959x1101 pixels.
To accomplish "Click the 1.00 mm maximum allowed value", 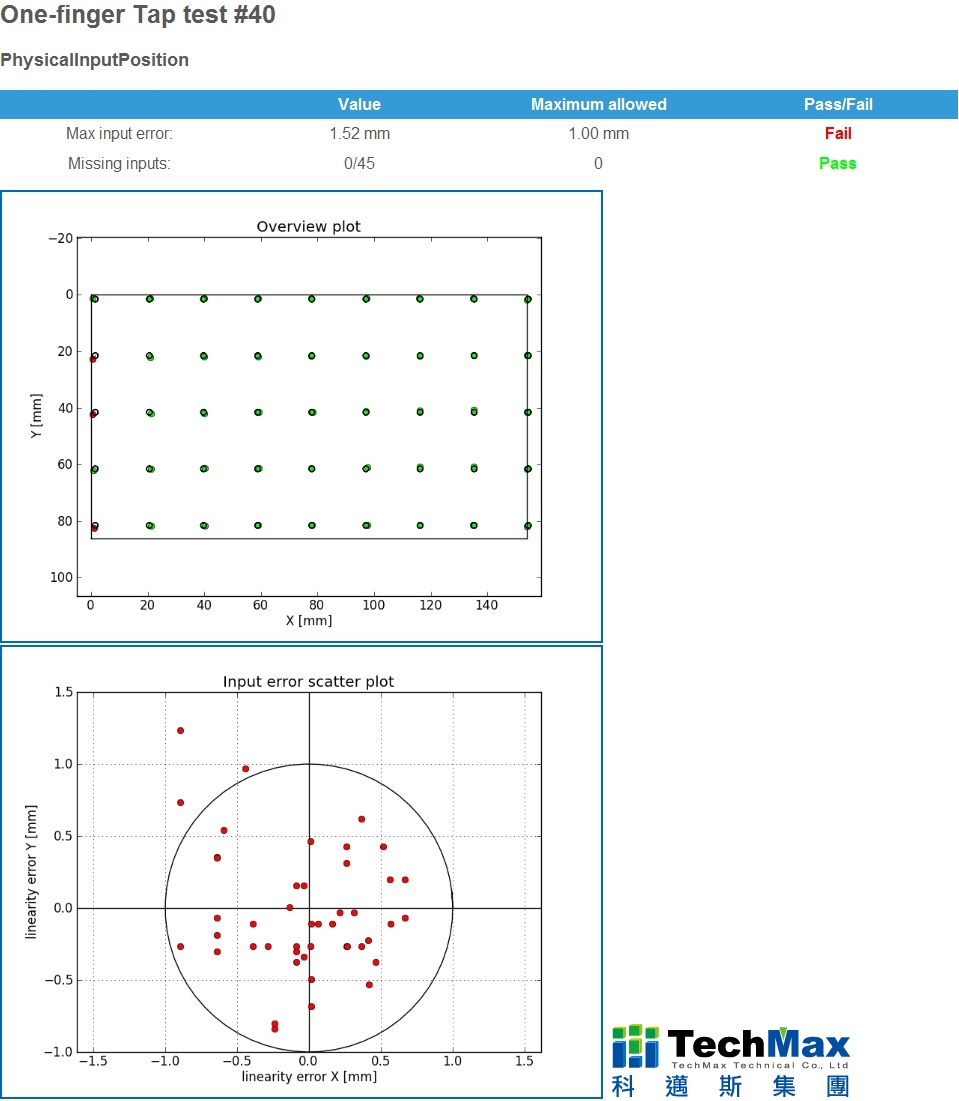I will [x=598, y=133].
